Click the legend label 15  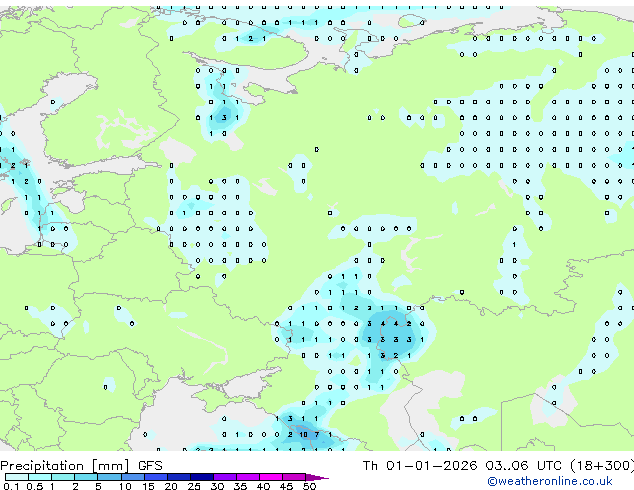148,486
